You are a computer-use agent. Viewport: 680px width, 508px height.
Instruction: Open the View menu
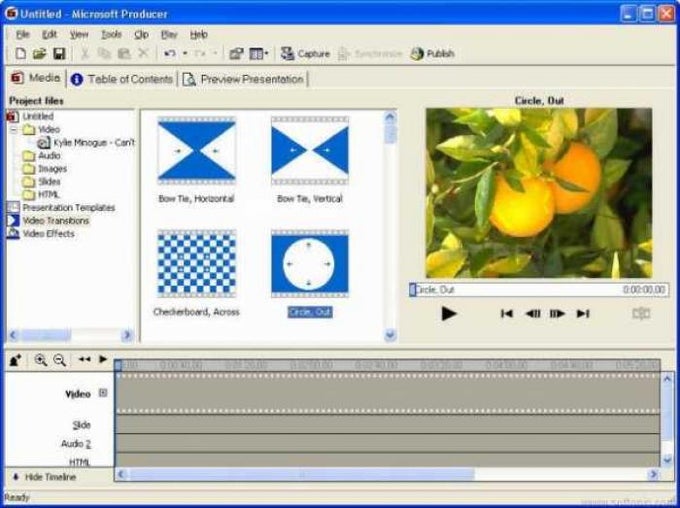pos(79,34)
